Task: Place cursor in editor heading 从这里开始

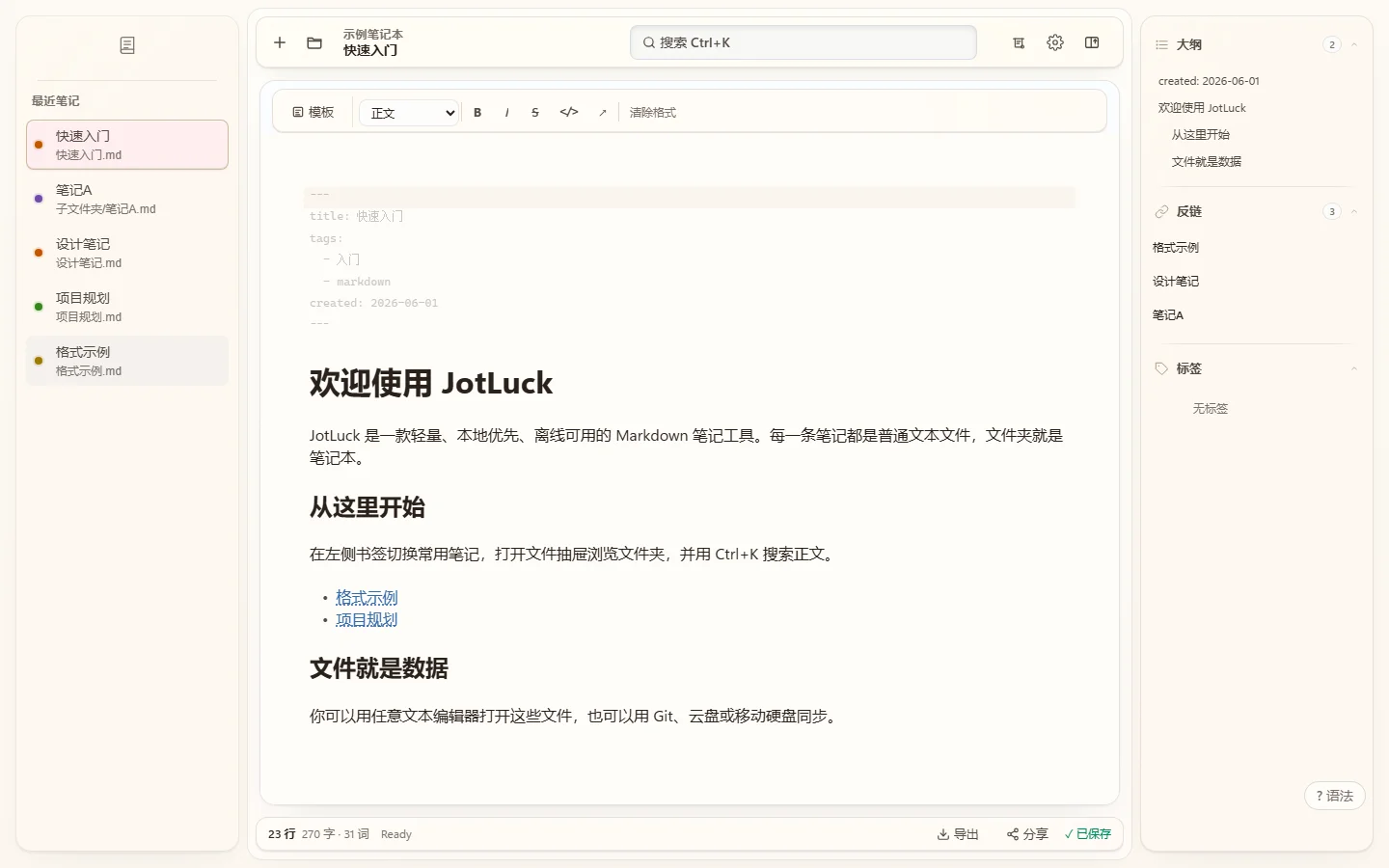Action: coord(368,507)
